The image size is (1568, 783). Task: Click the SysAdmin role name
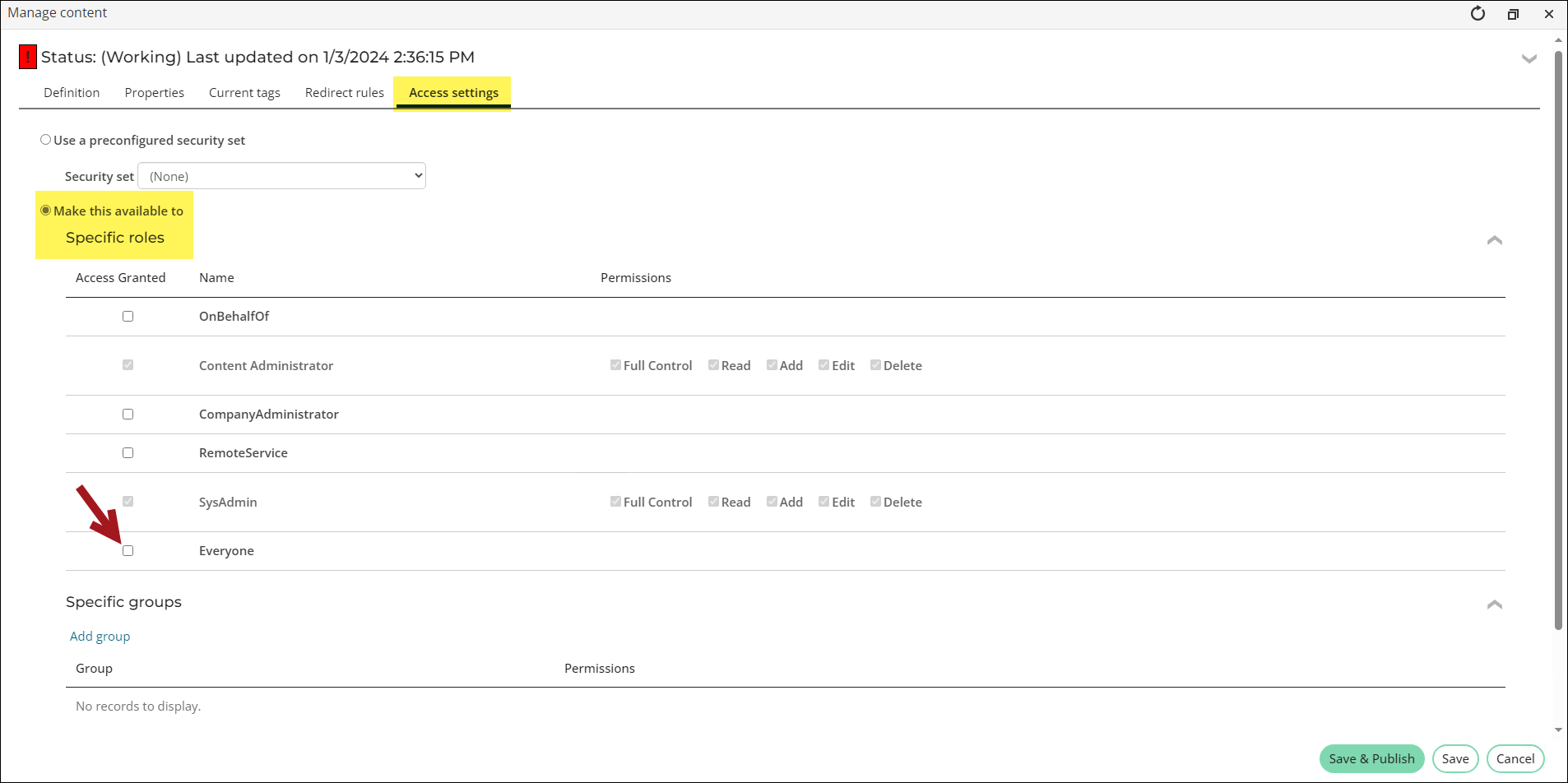tap(228, 503)
